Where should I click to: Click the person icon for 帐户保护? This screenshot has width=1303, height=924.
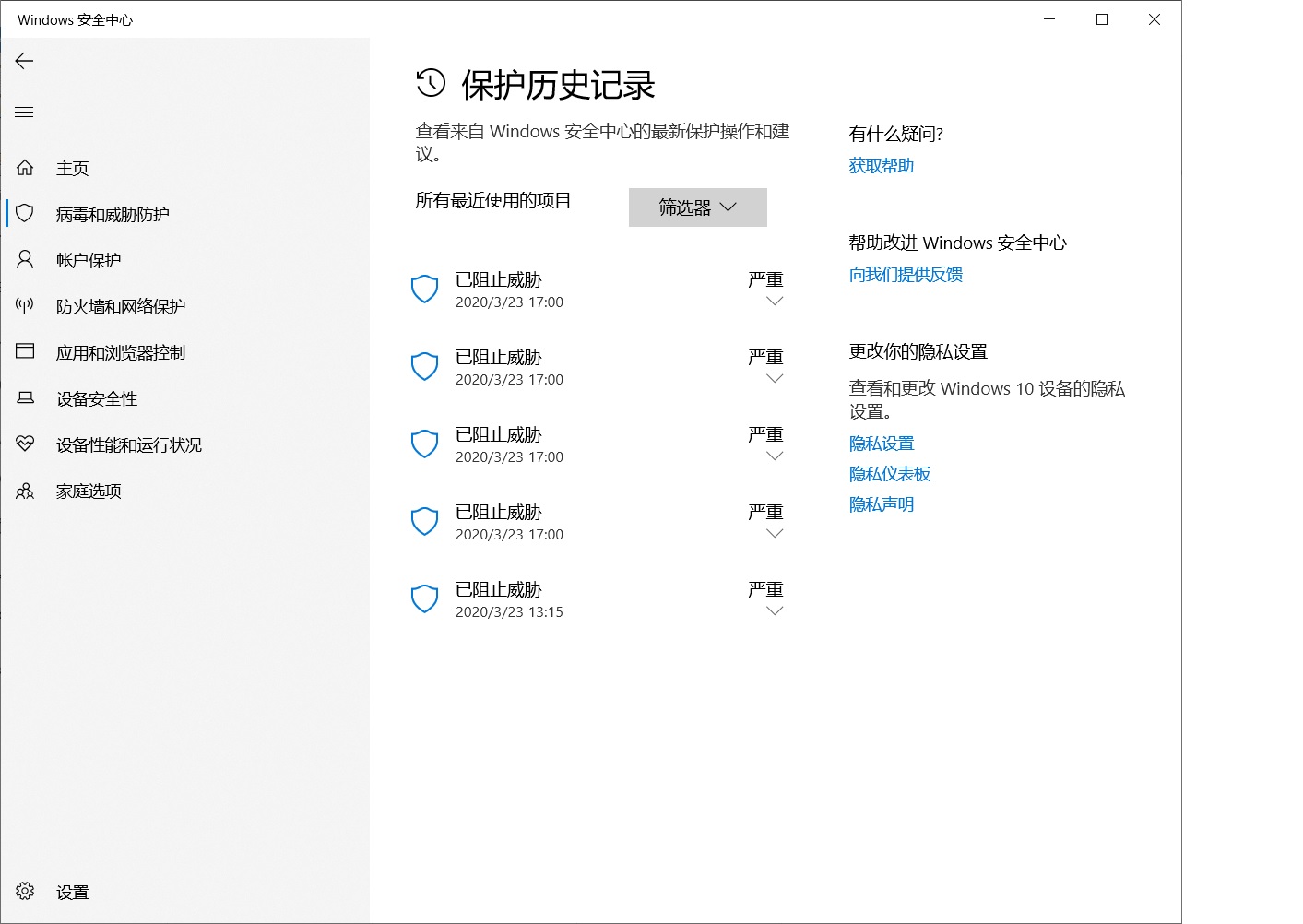coord(25,260)
